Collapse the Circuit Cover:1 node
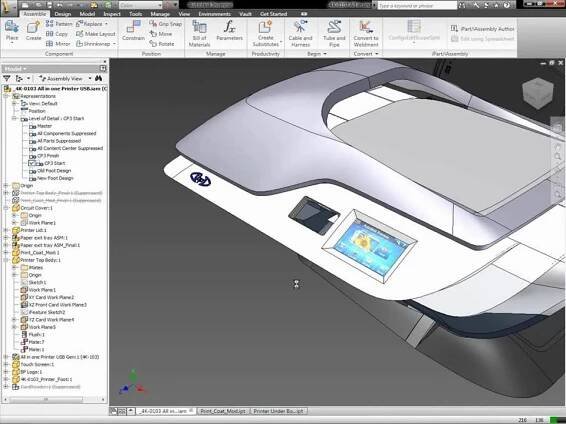566x424 pixels. pos(6,208)
